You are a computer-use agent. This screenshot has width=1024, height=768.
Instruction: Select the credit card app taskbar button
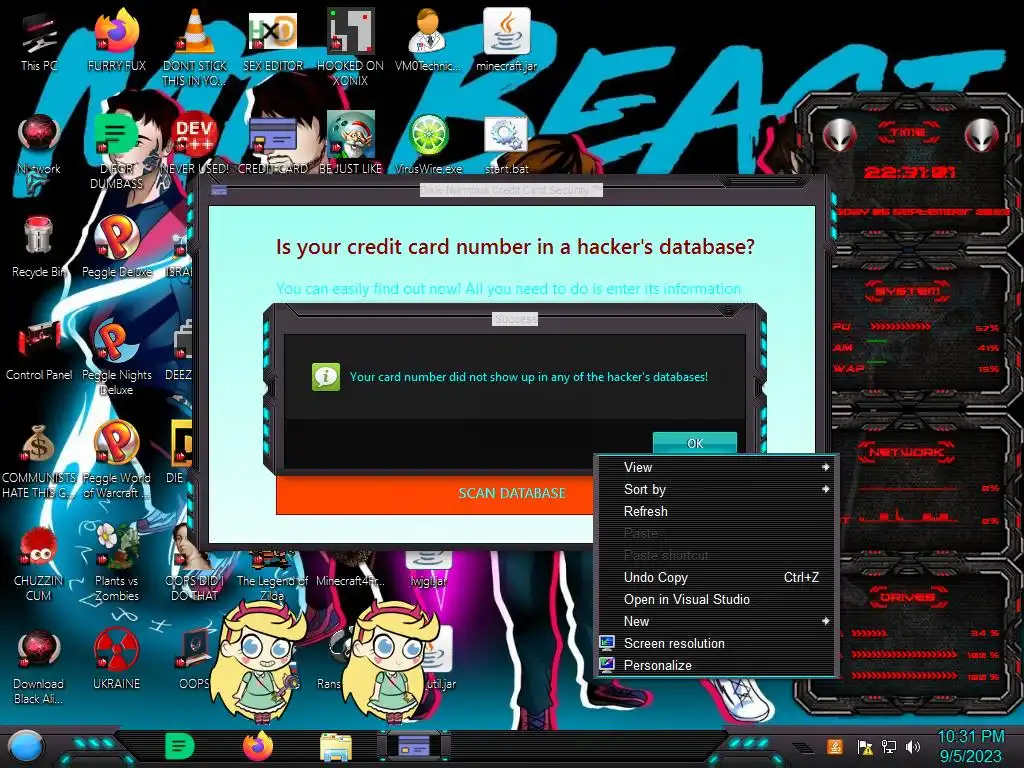point(413,746)
